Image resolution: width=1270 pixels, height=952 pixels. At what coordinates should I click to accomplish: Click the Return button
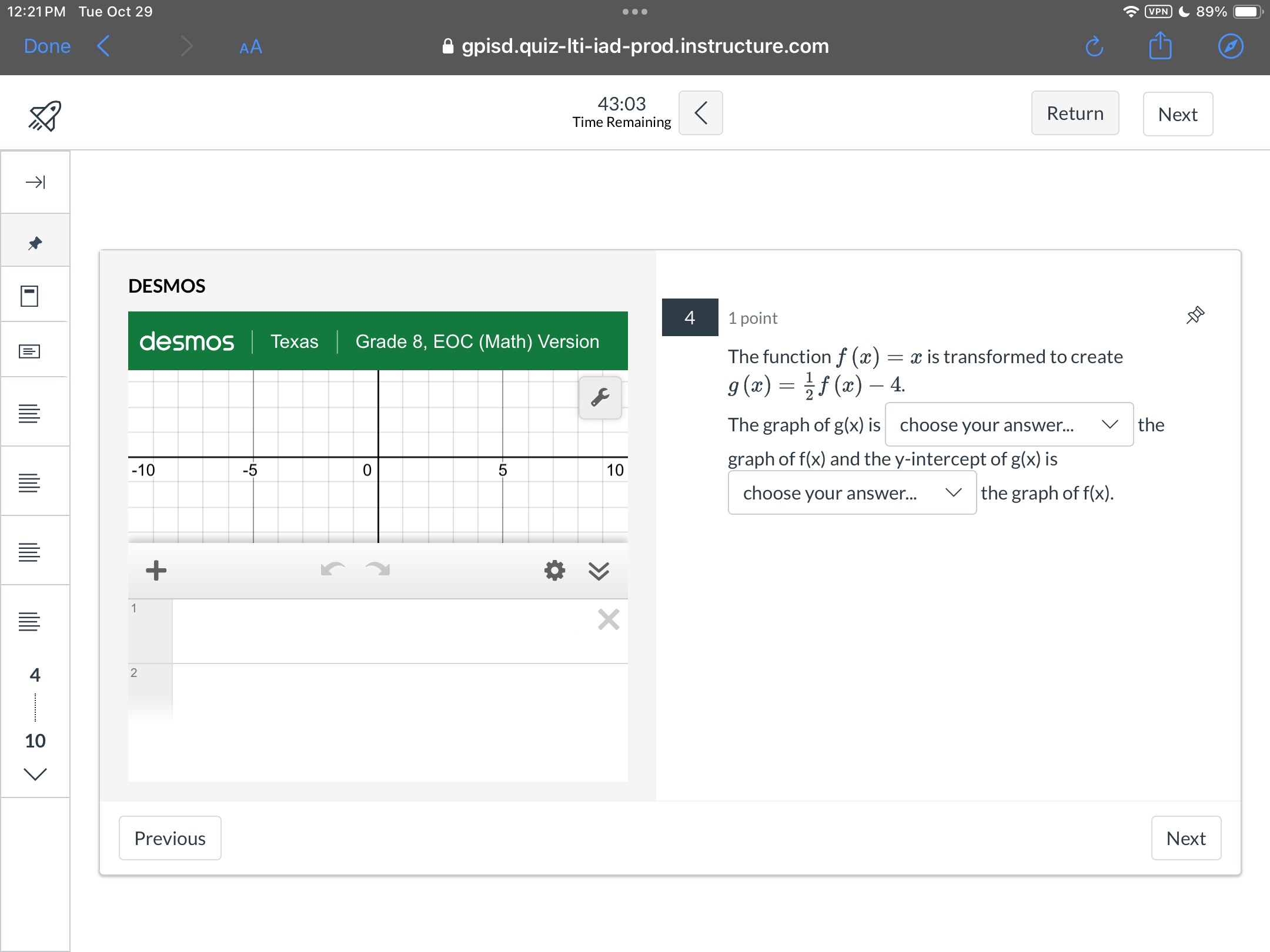coord(1075,113)
